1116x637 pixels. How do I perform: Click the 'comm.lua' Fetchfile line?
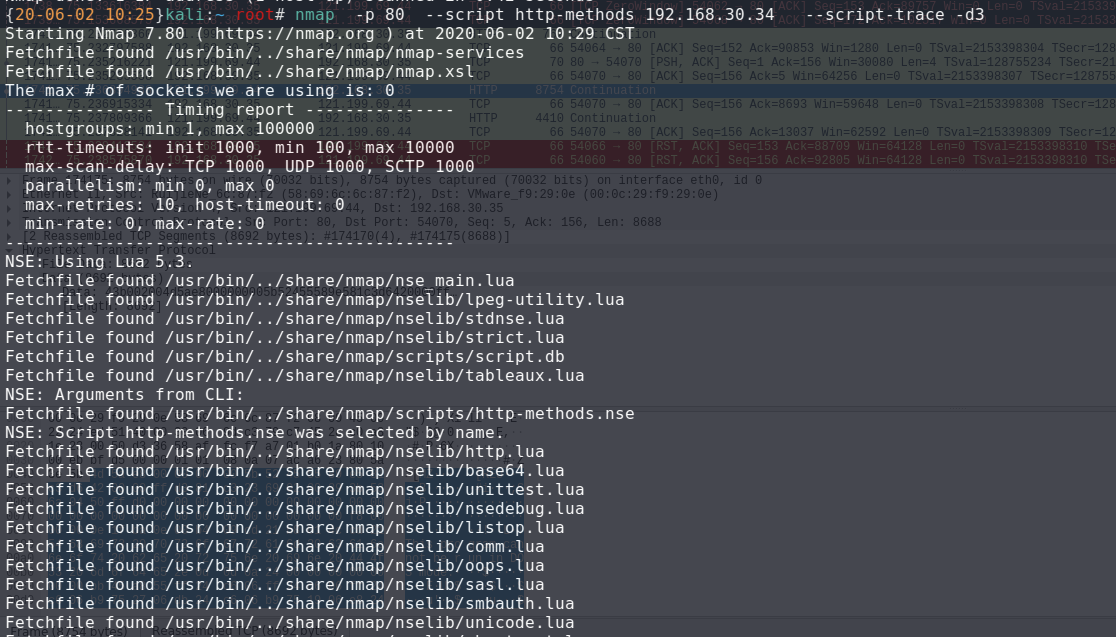(275, 546)
